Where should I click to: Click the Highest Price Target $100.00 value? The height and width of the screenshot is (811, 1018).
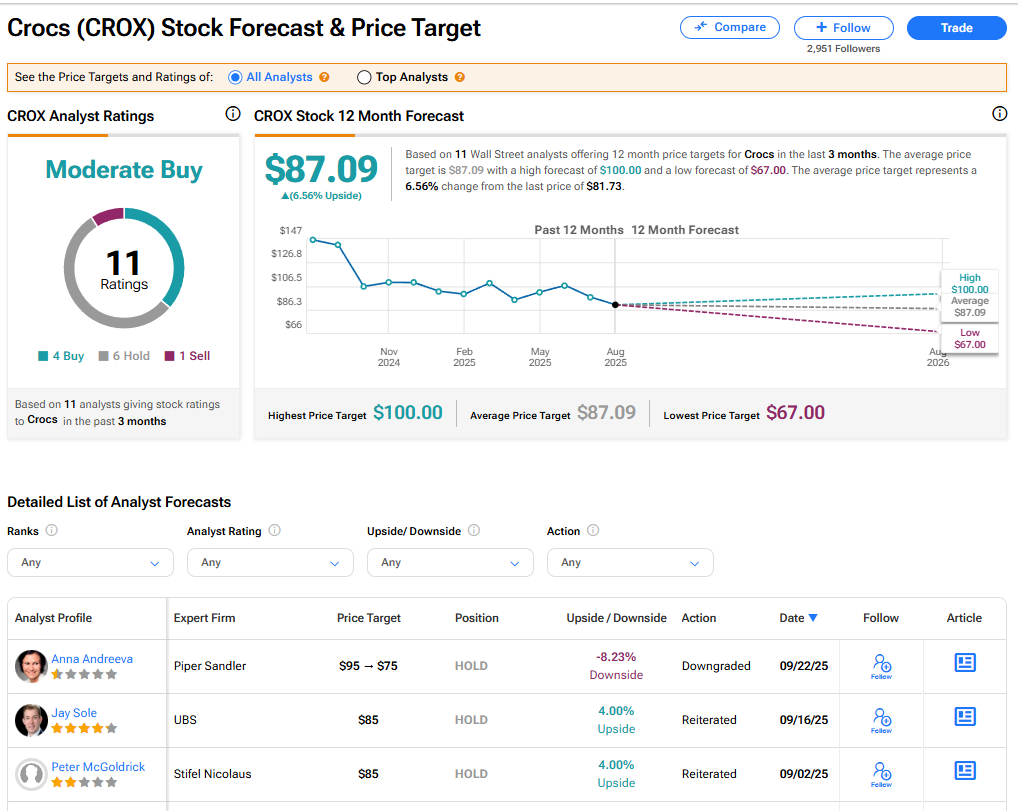[408, 412]
